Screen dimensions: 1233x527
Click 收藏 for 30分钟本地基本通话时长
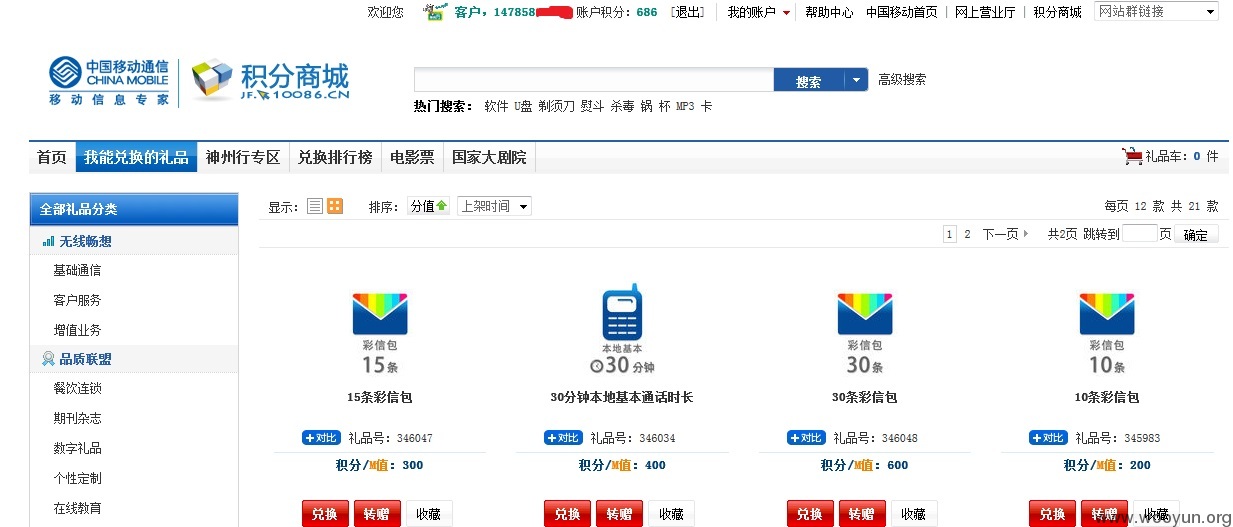(671, 514)
